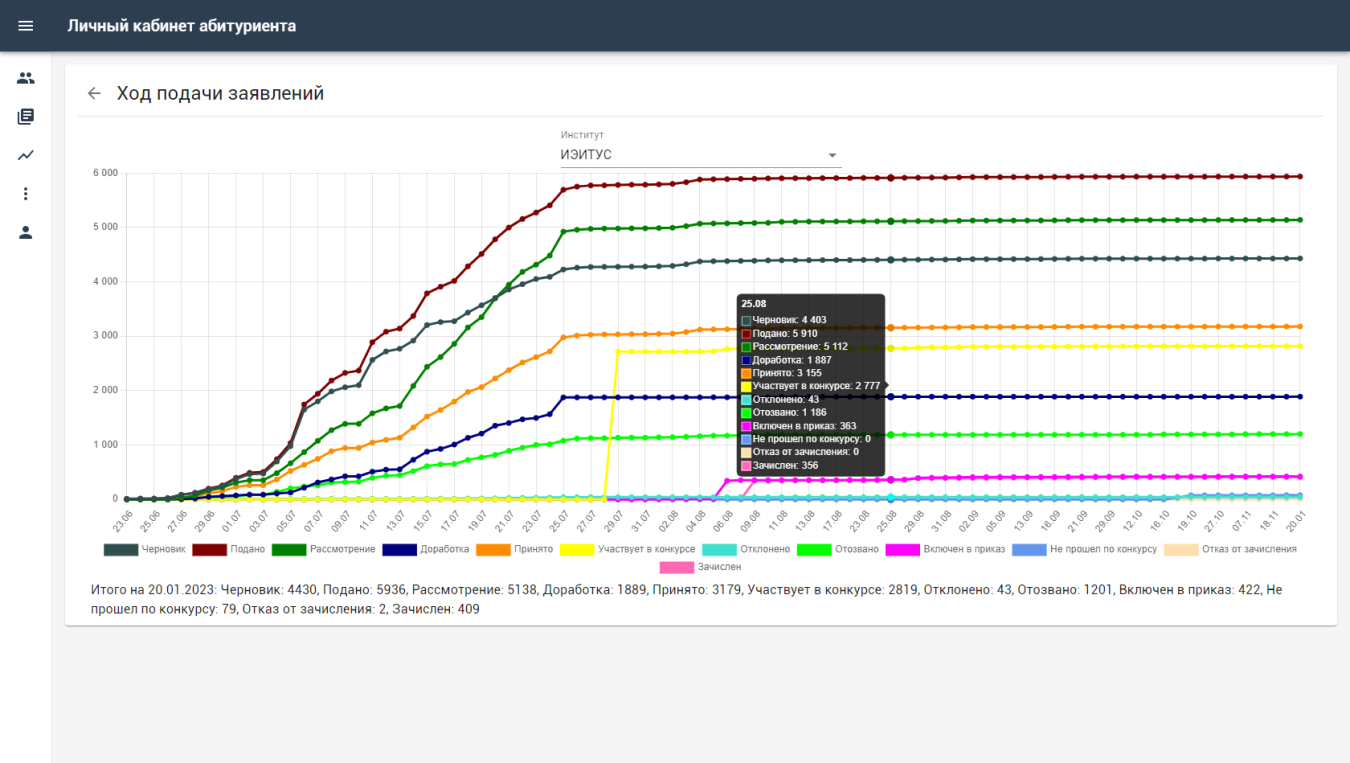Screen dimensions: 1350x763
Task: Open the user profile sidebar icon
Action: coord(26,232)
